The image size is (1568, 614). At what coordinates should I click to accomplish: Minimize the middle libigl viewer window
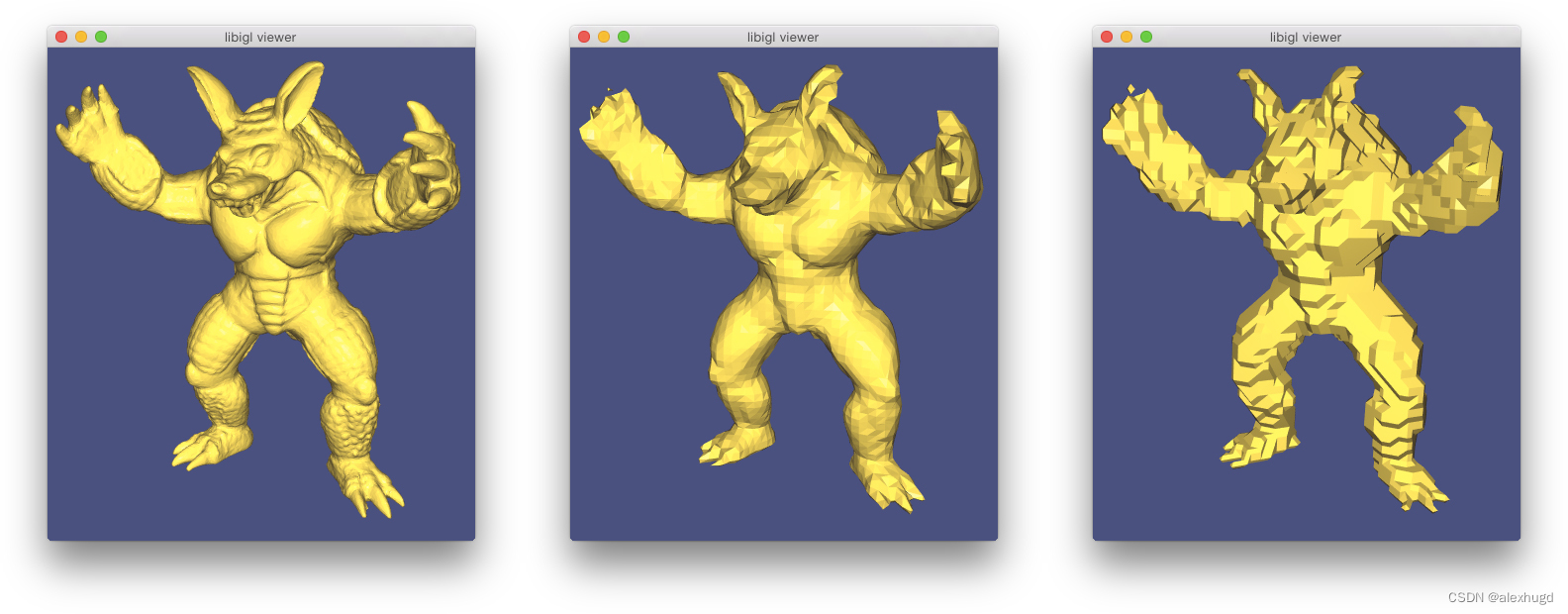point(604,37)
